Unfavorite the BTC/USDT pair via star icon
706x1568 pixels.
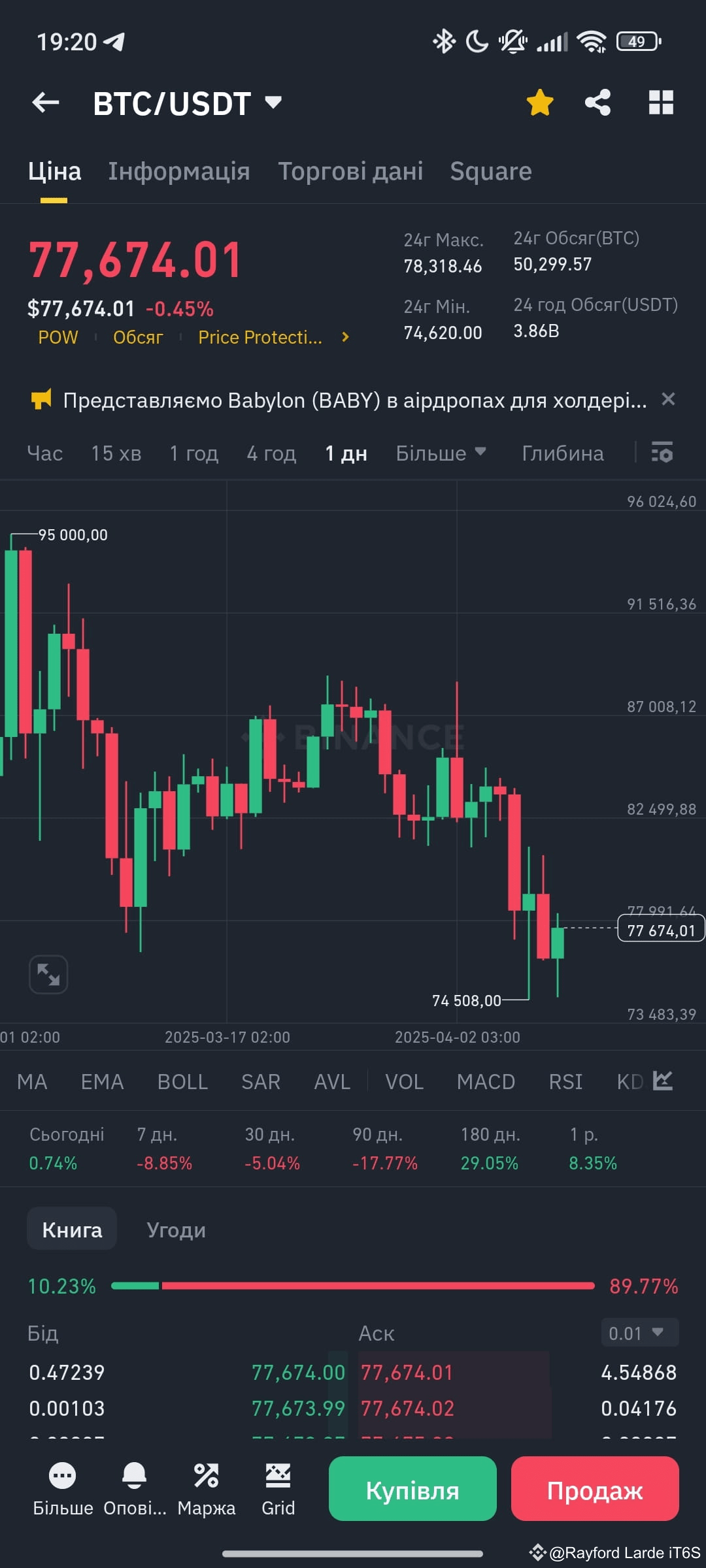pos(539,103)
